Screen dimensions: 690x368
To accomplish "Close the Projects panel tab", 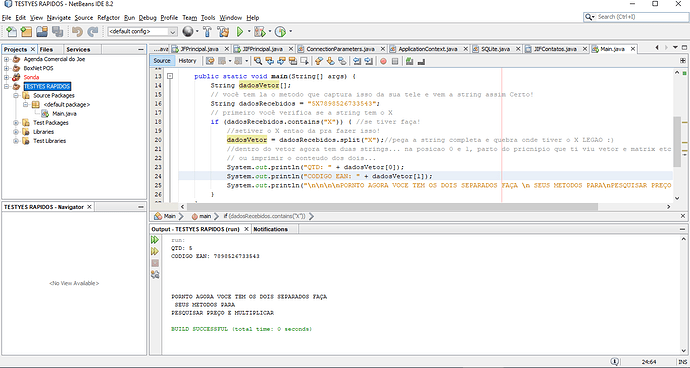I will coord(33,49).
